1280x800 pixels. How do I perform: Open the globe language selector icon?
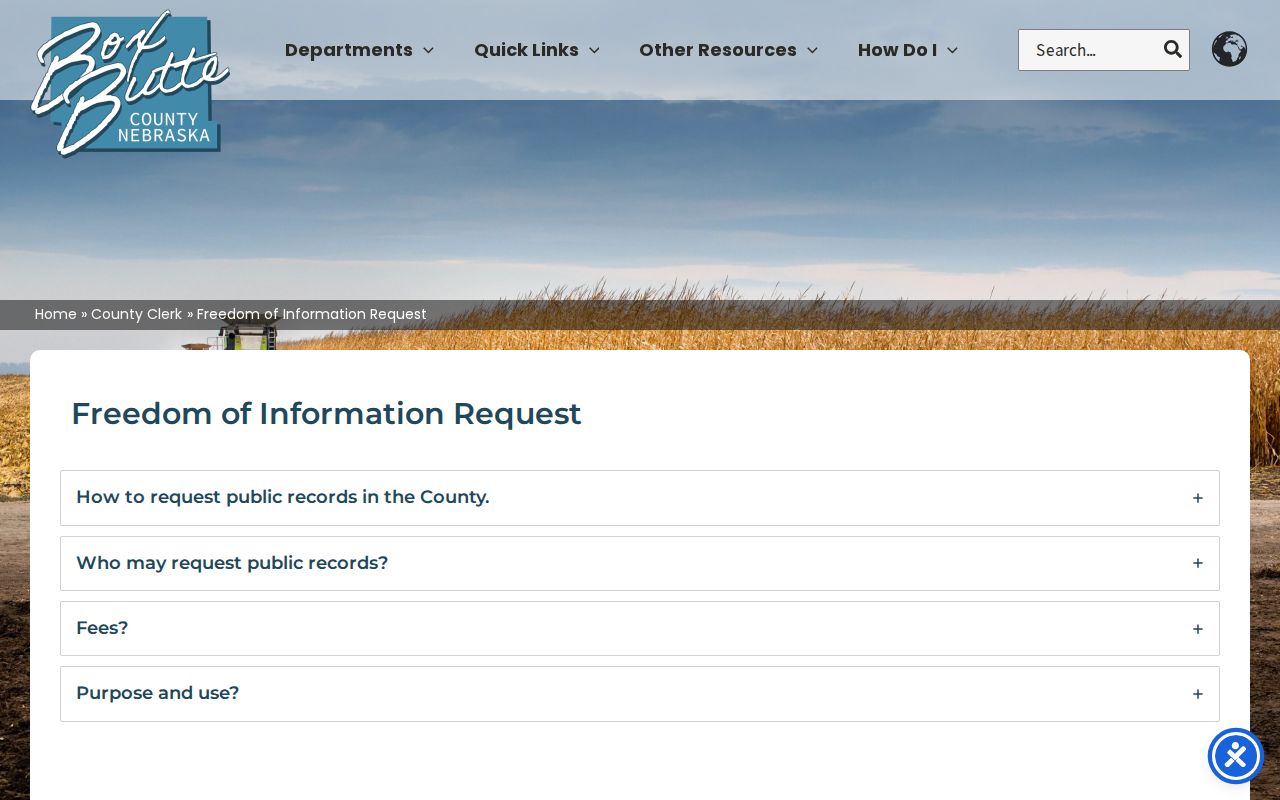1229,49
